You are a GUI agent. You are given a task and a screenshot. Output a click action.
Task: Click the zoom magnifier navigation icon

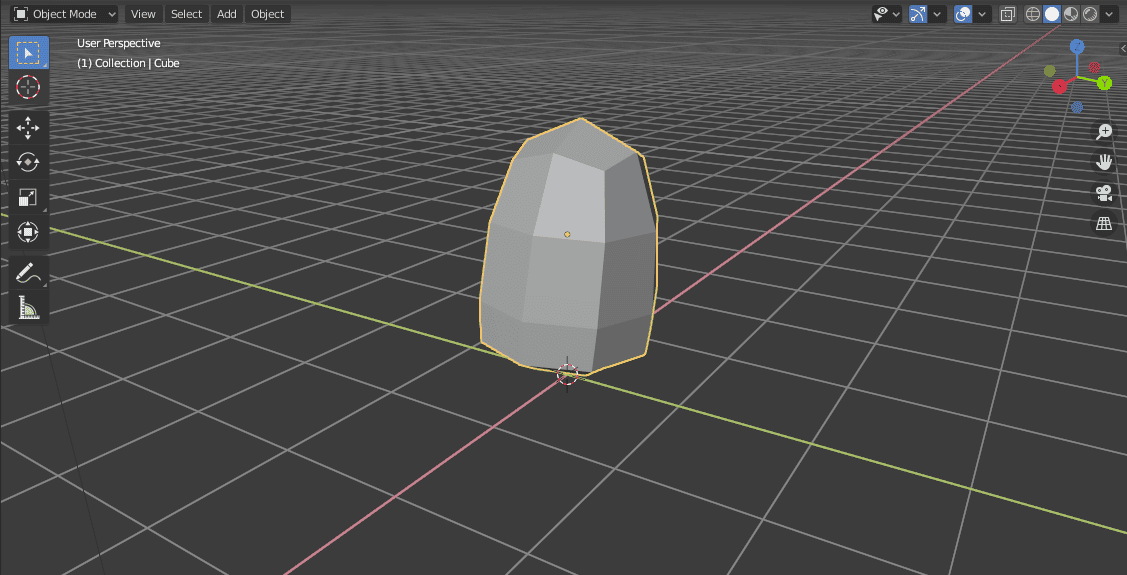1104,132
